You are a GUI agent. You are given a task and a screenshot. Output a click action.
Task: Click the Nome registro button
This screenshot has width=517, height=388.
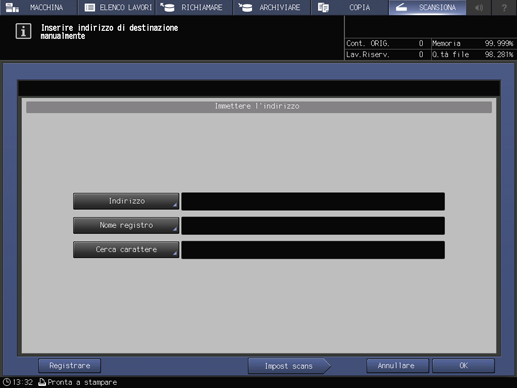pyautogui.click(x=126, y=225)
